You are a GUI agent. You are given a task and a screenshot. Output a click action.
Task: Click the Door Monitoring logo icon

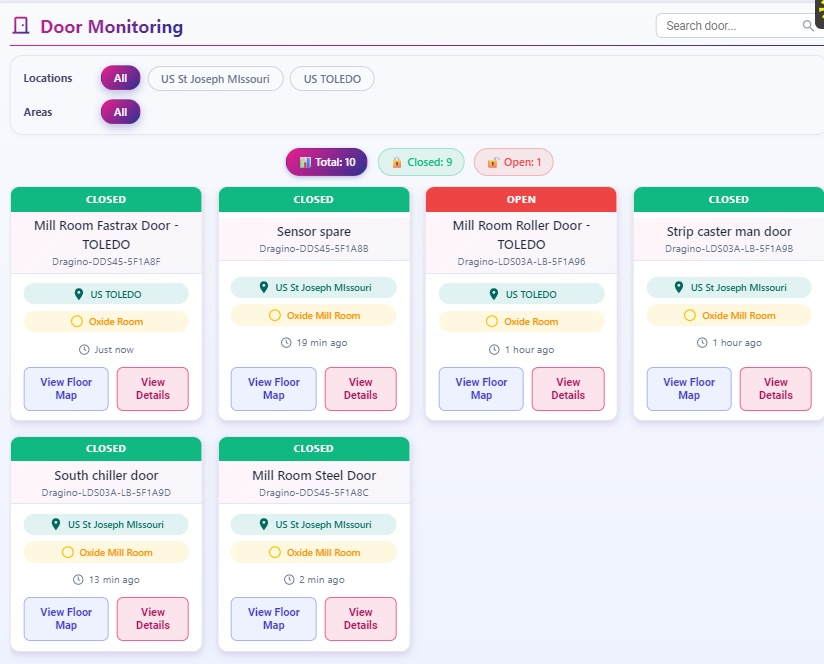(22, 25)
